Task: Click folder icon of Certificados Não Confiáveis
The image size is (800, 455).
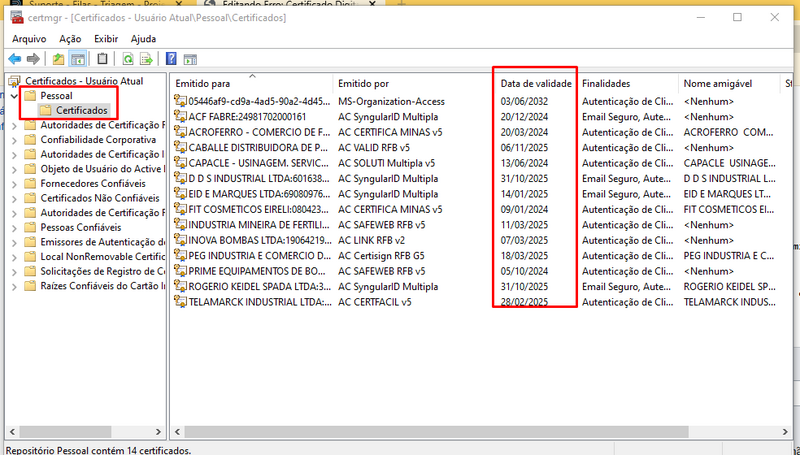Action: [31, 198]
